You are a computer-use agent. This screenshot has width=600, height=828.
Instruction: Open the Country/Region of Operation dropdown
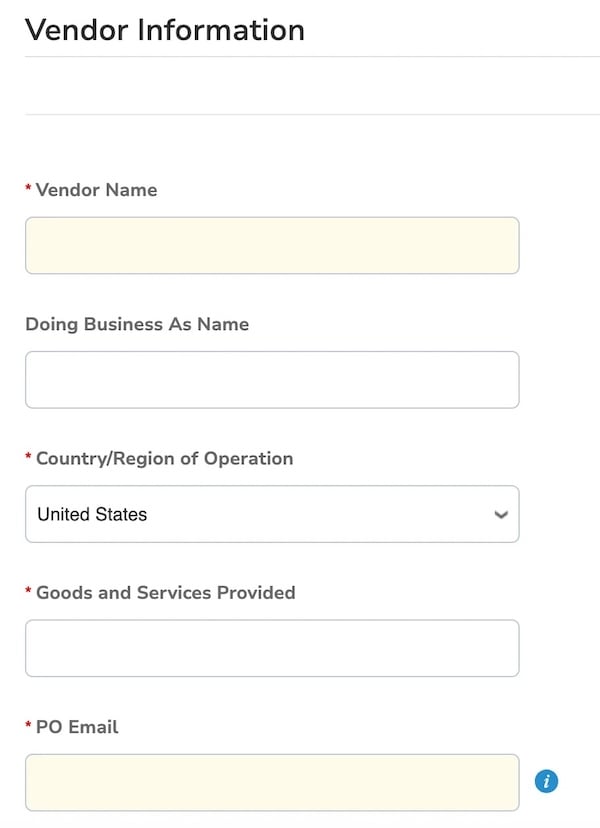click(272, 514)
